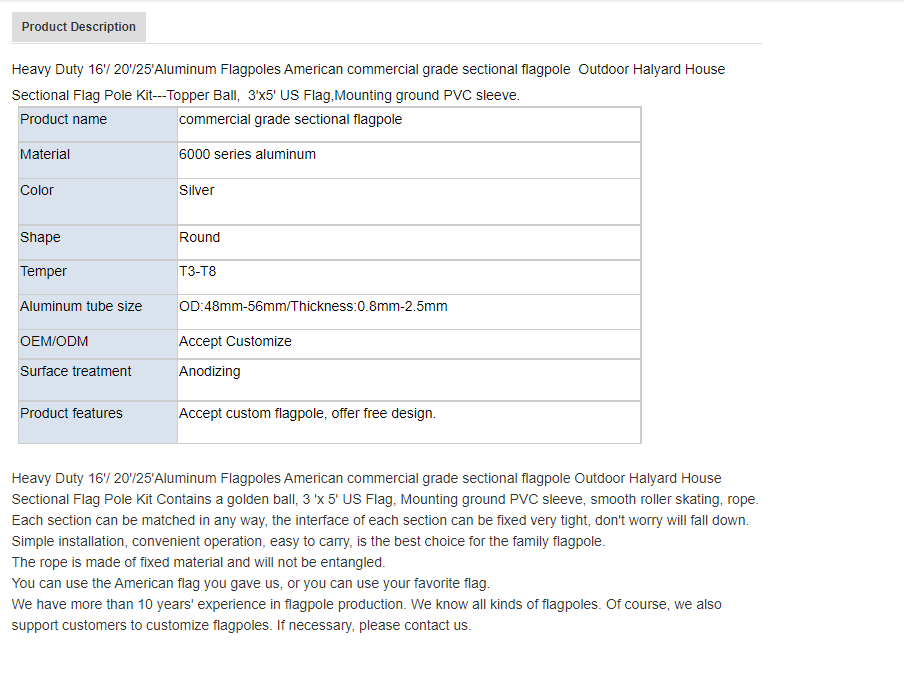Open the Product Description tab
Viewport: 904px width, 676px height.
point(78,27)
